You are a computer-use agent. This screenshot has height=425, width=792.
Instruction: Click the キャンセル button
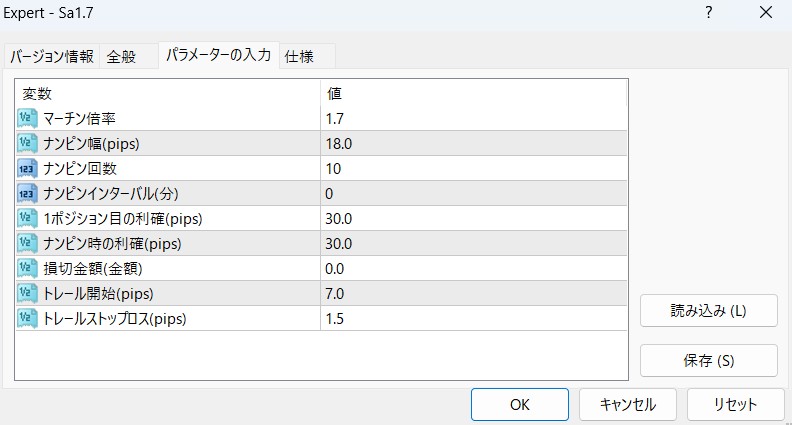pos(627,405)
